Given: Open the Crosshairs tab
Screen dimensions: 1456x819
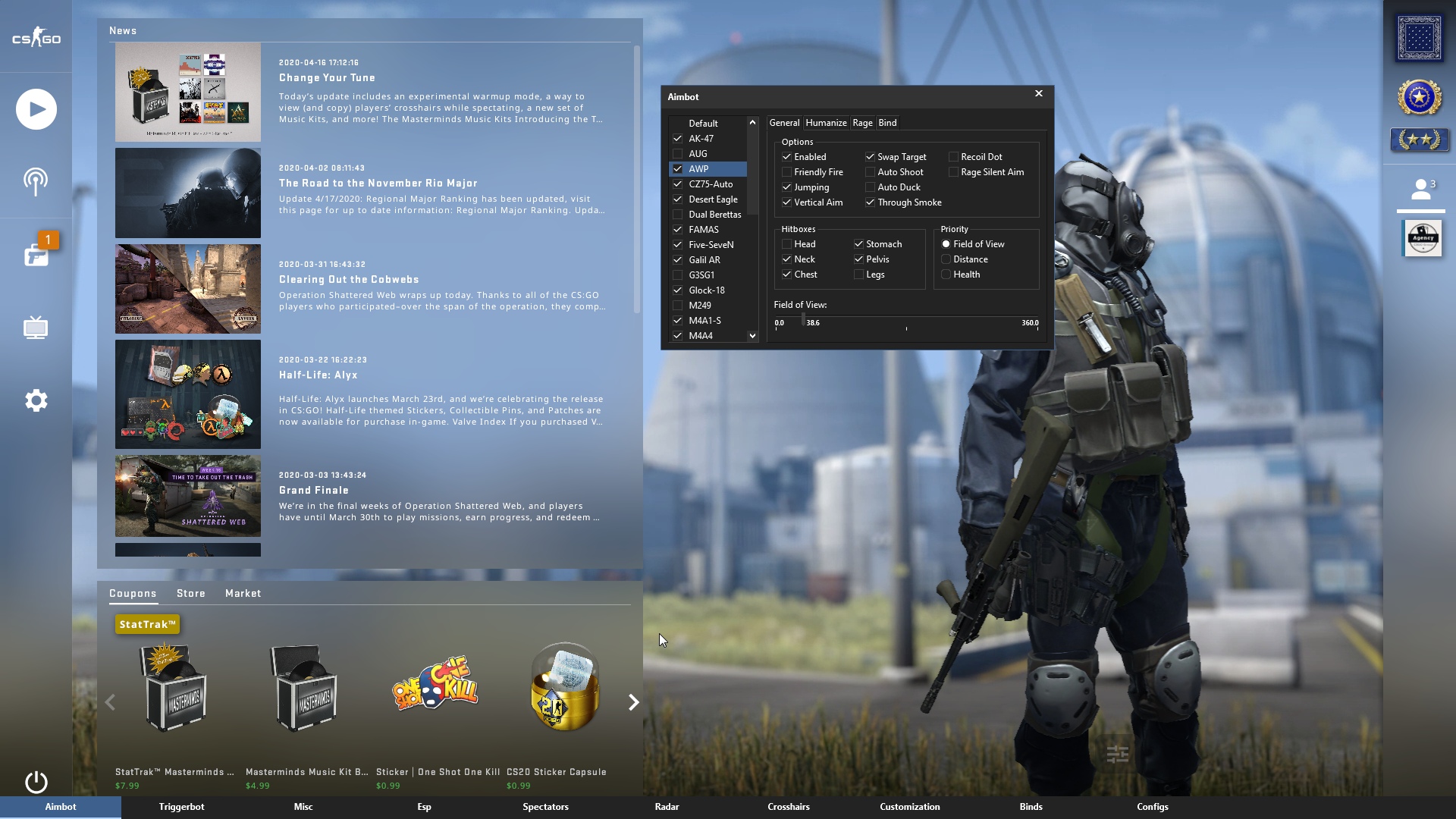Looking at the screenshot, I should click(789, 807).
